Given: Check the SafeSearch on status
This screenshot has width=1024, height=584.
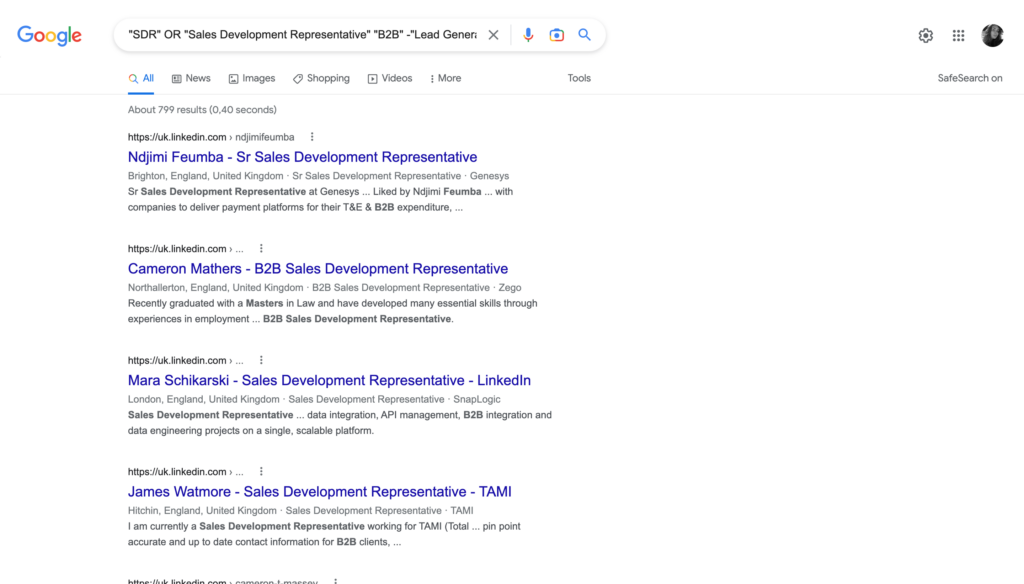Looking at the screenshot, I should point(969,77).
